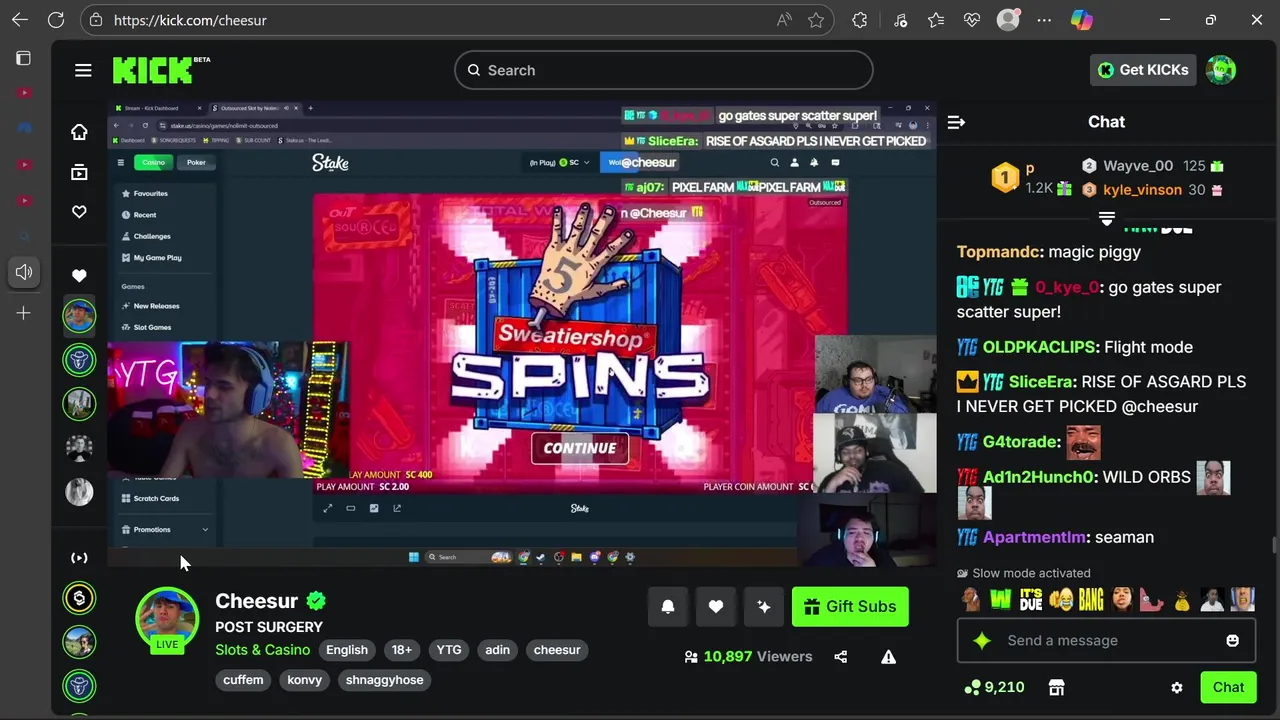The image size is (1280, 720).
Task: Report stream via warning triangle icon
Action: (x=888, y=657)
